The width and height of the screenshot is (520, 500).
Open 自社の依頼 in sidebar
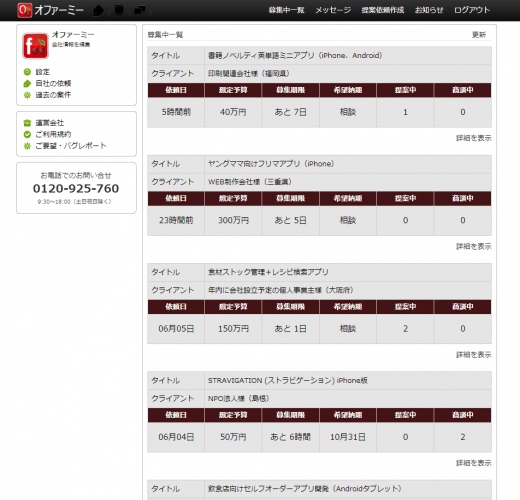tap(53, 83)
